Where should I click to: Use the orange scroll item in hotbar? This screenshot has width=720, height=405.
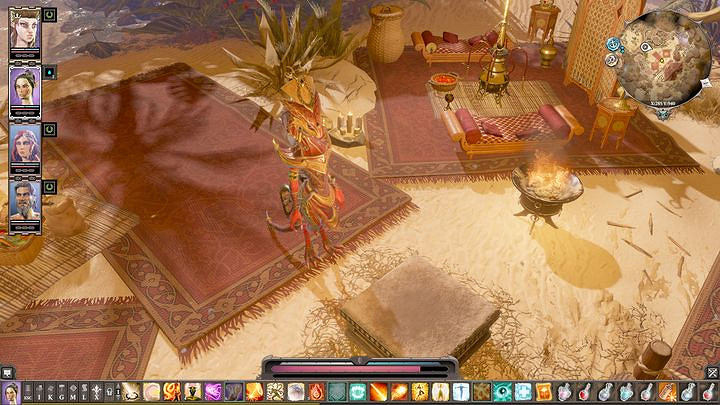544,391
